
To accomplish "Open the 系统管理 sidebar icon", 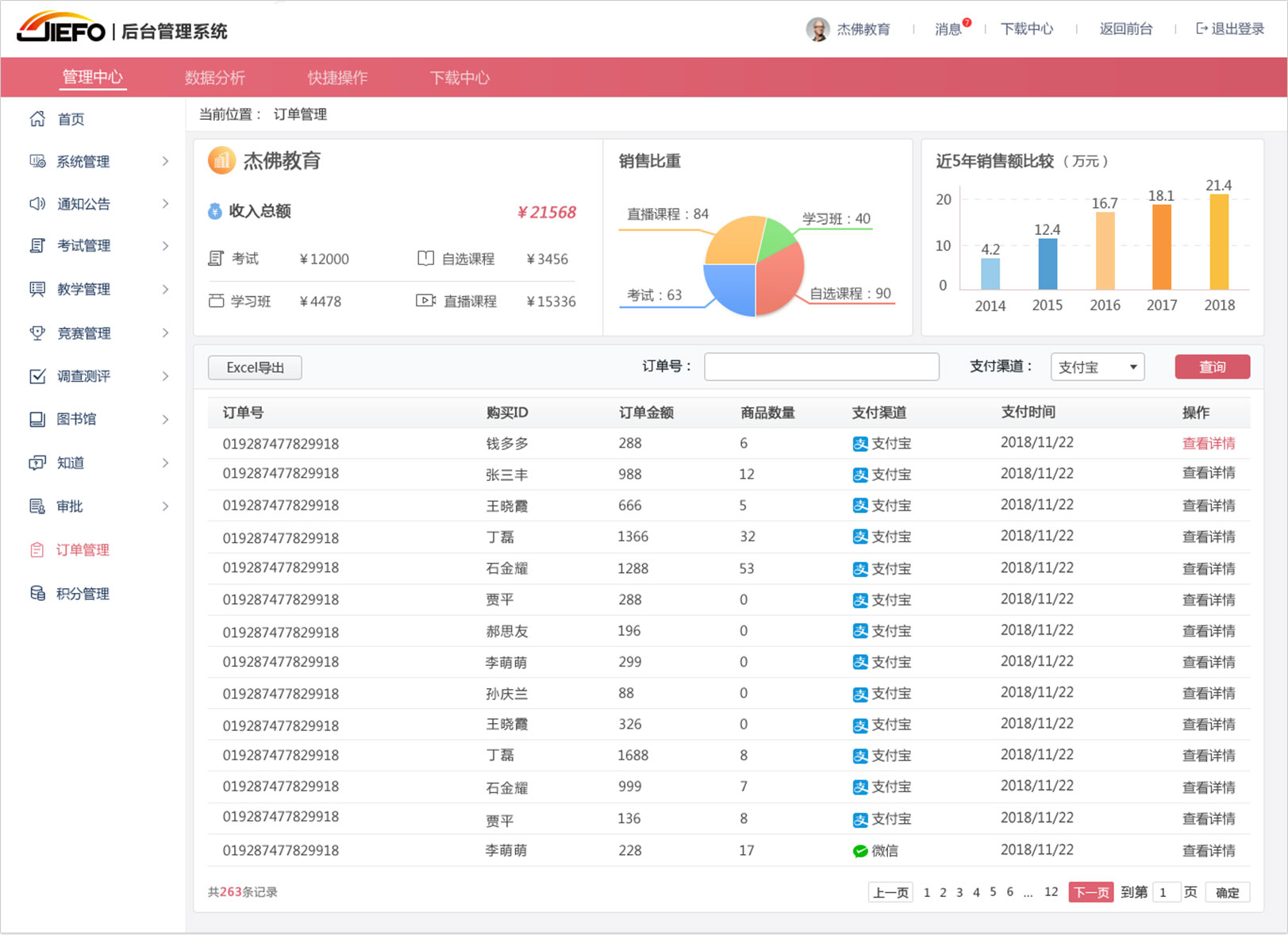I will click(37, 161).
